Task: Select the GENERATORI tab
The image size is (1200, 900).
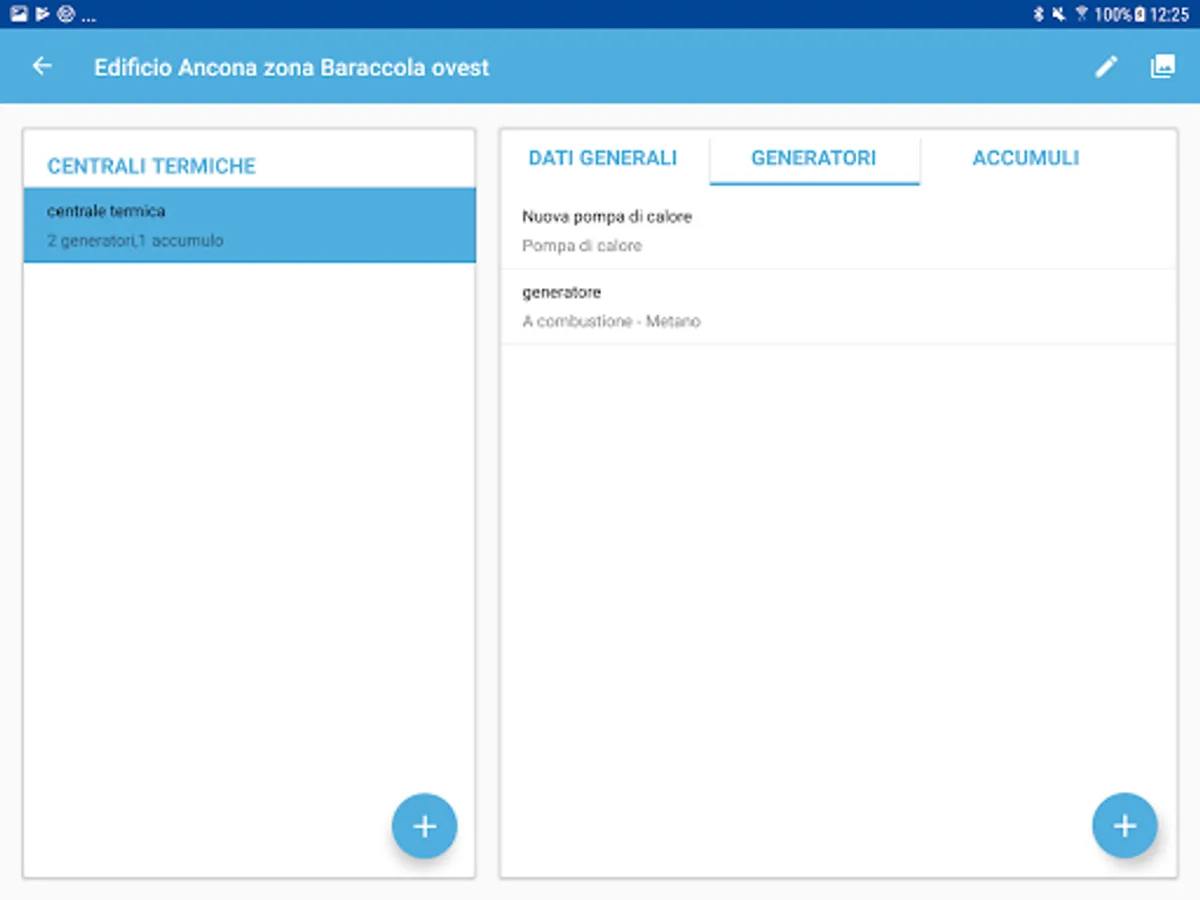Action: click(x=814, y=158)
